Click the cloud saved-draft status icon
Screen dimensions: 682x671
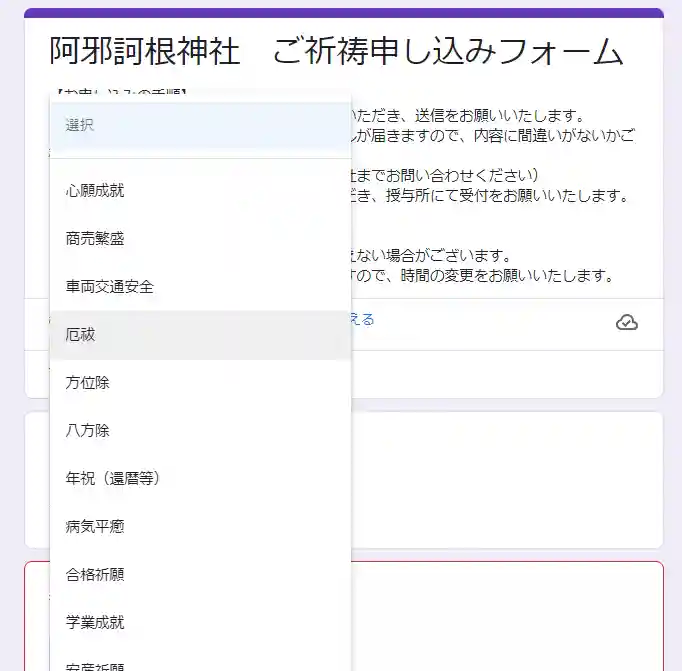tap(627, 322)
